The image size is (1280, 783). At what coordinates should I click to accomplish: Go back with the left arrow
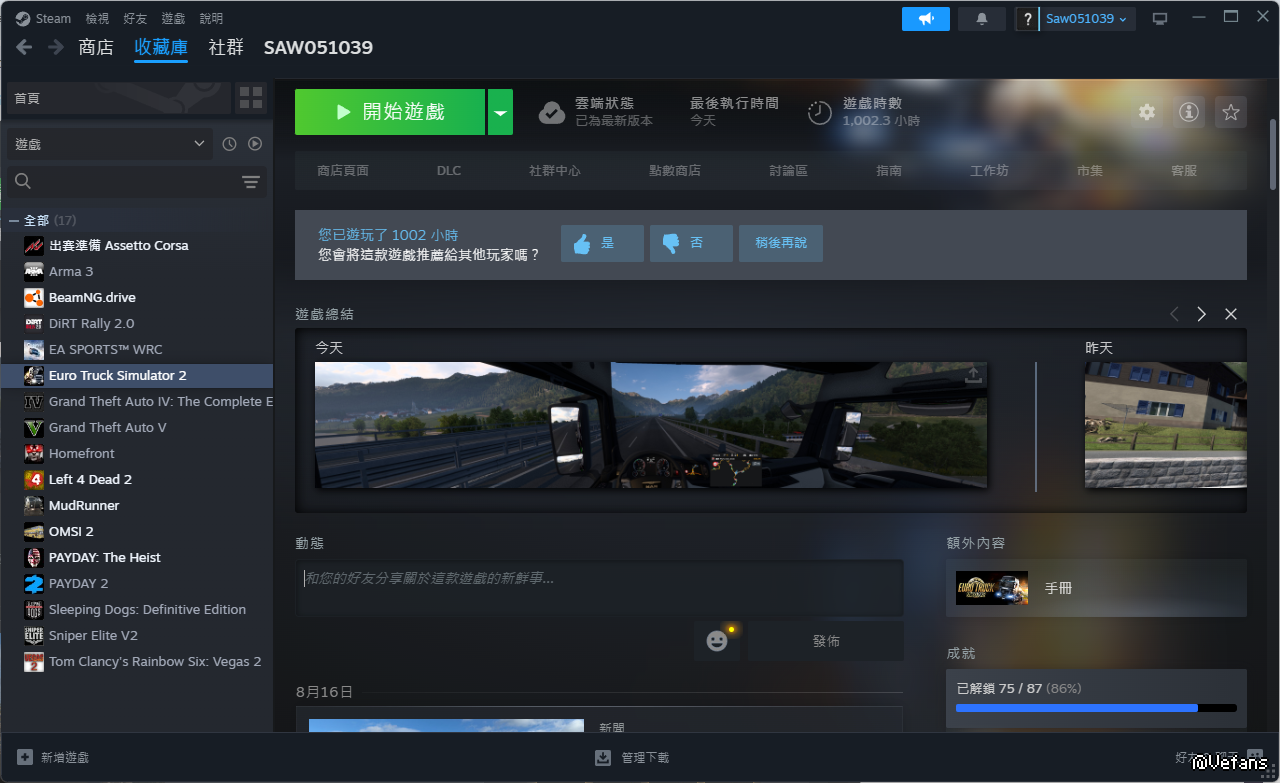[x=24, y=47]
